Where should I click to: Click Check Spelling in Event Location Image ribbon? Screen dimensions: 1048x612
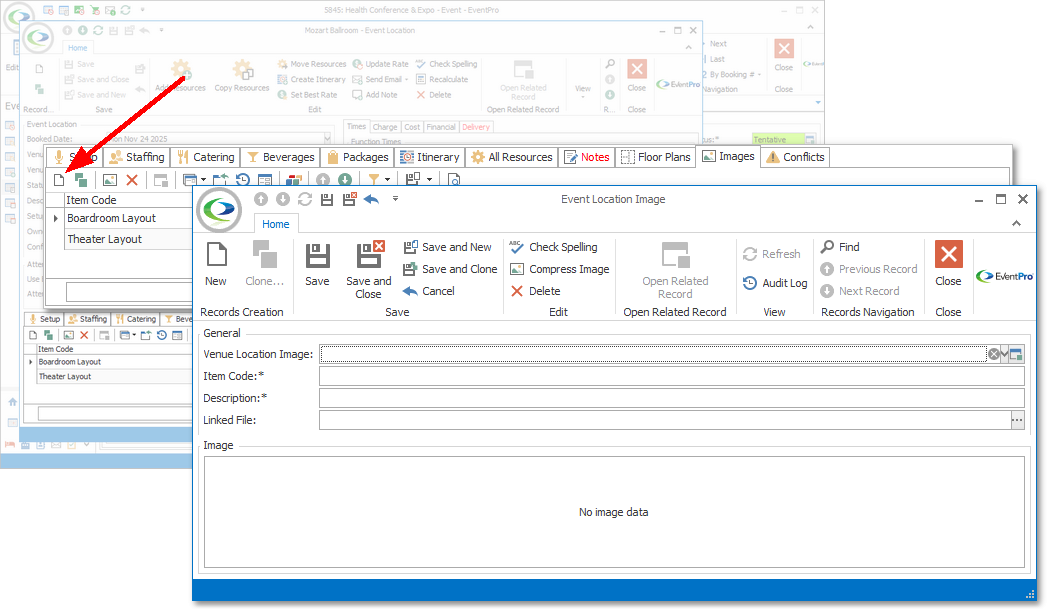[x=553, y=247]
